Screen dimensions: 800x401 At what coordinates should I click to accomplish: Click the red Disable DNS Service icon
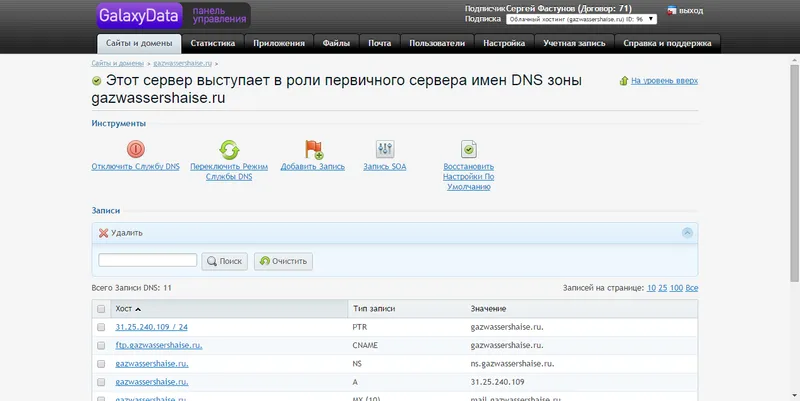pos(136,149)
